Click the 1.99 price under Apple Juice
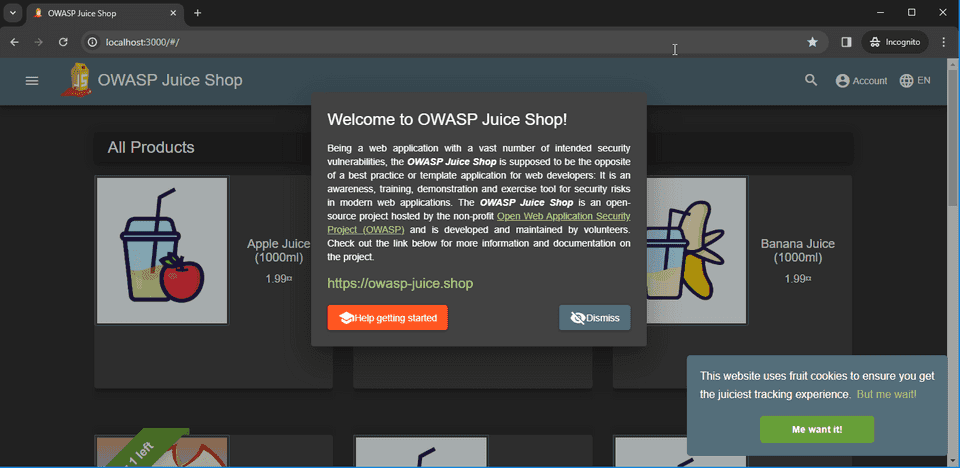The image size is (960, 468). tap(279, 279)
